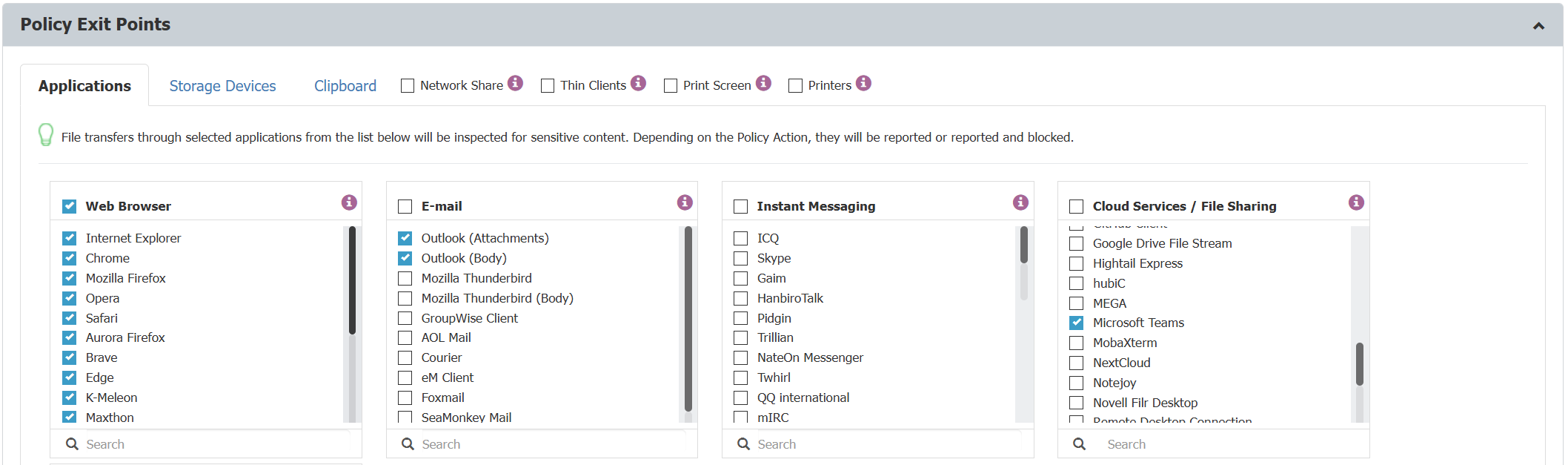Click the Network Share info icon
The width and height of the screenshot is (1568, 465).
(516, 84)
